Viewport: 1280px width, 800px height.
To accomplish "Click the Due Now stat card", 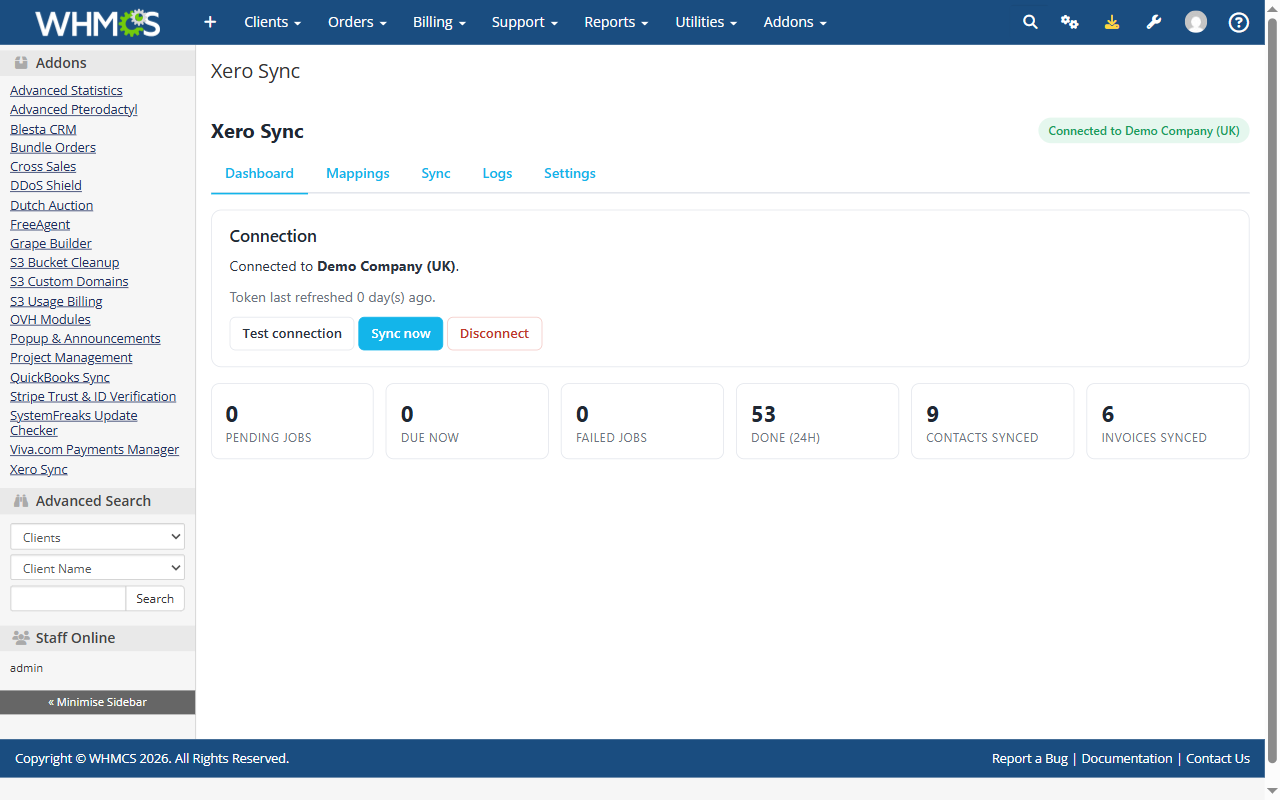I will click(467, 421).
